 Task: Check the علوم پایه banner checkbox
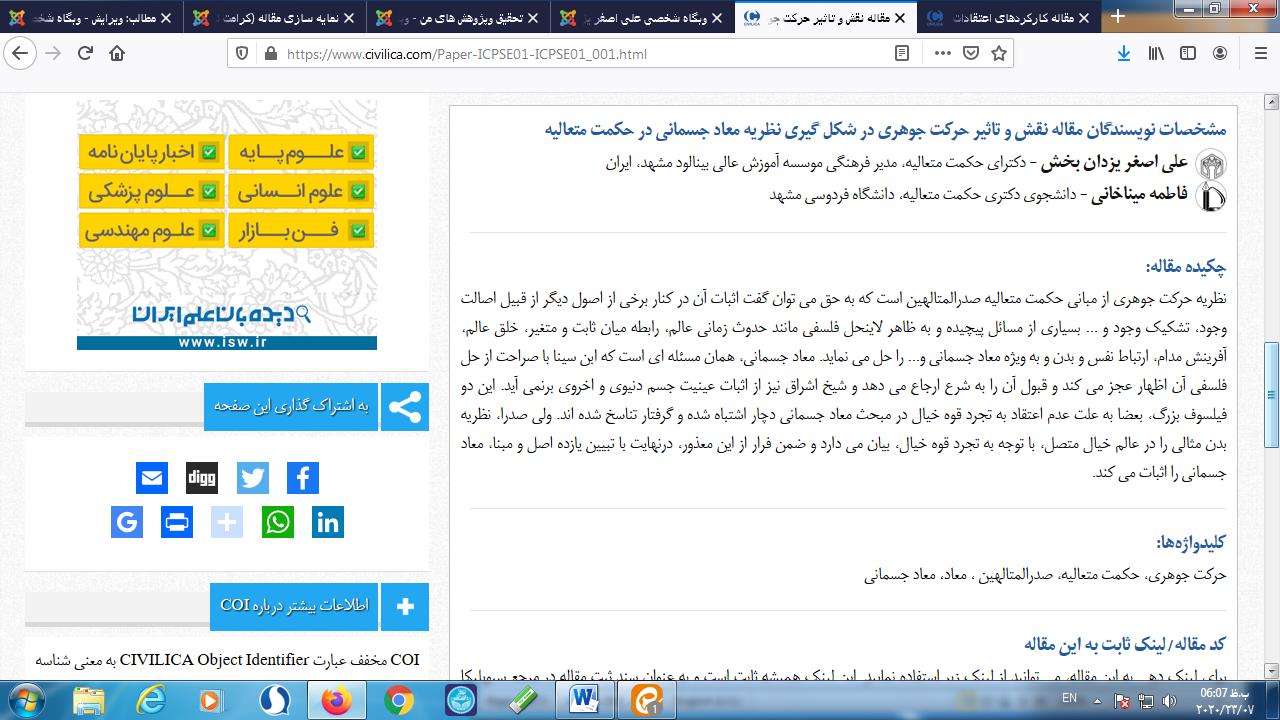[x=358, y=153]
